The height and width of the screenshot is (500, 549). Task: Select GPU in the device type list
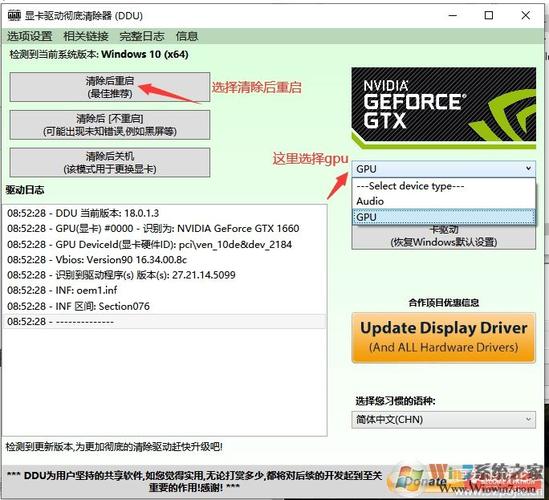(444, 217)
